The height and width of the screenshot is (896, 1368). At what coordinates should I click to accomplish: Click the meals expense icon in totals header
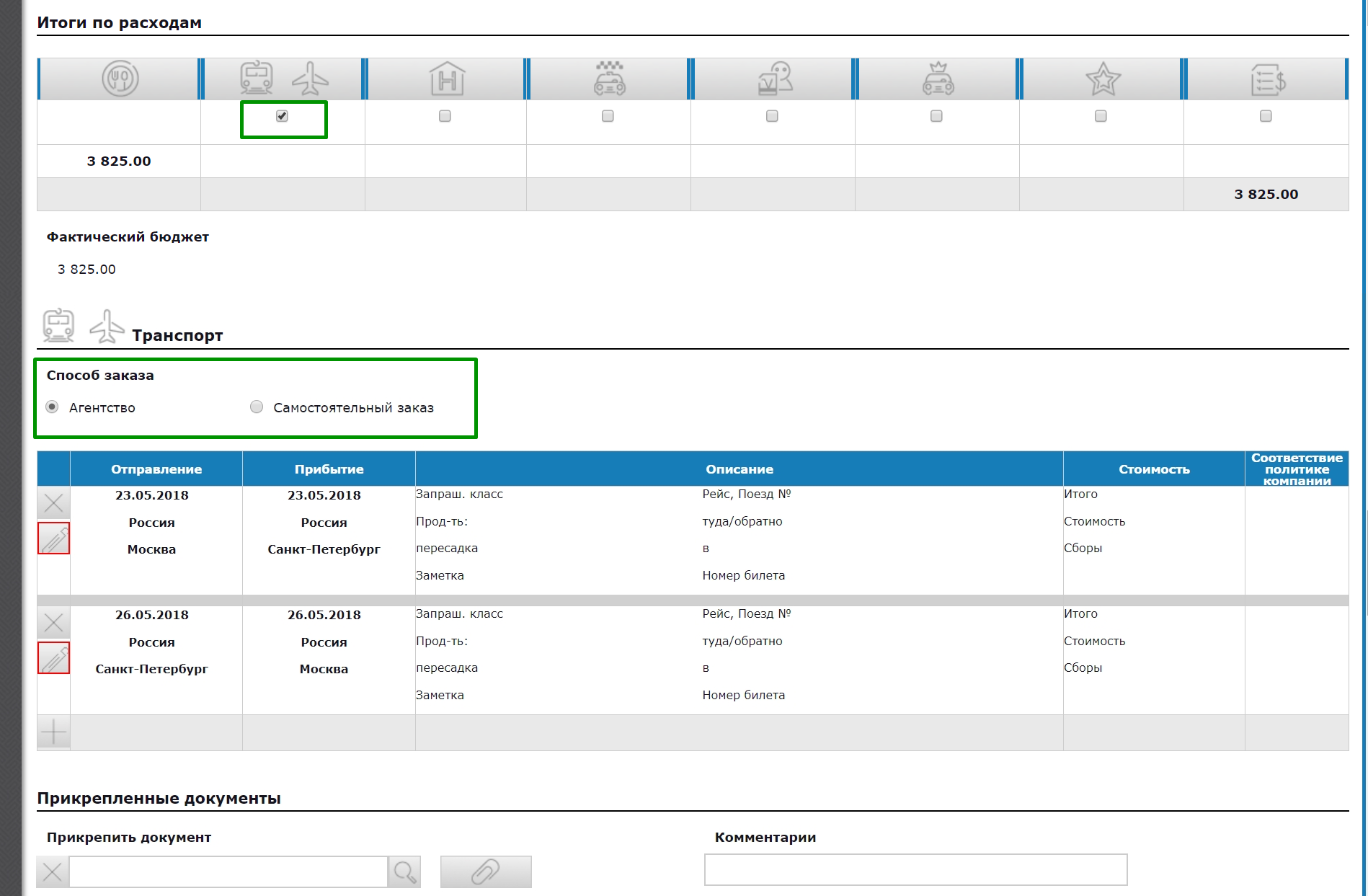click(x=120, y=79)
